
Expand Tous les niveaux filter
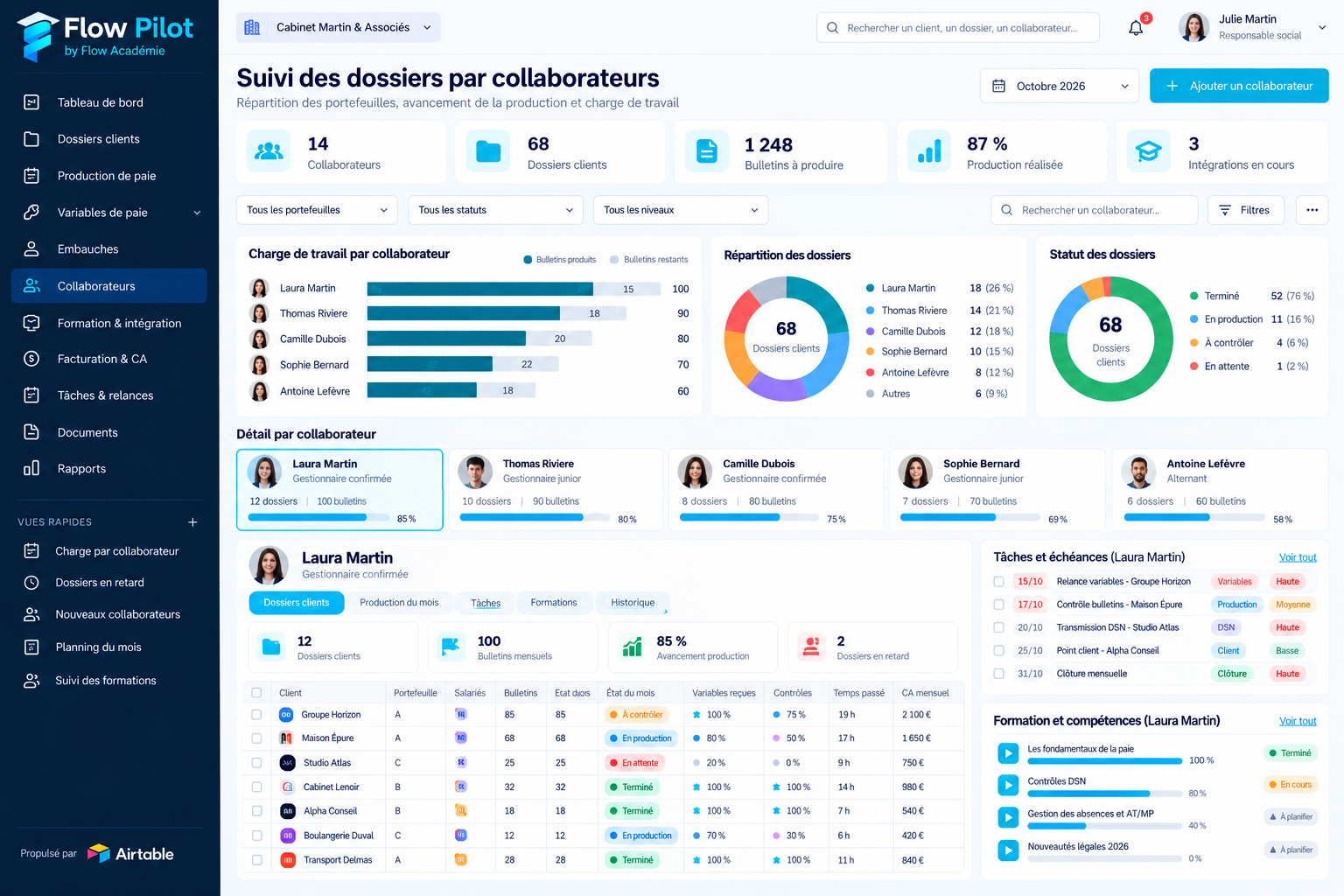point(681,210)
